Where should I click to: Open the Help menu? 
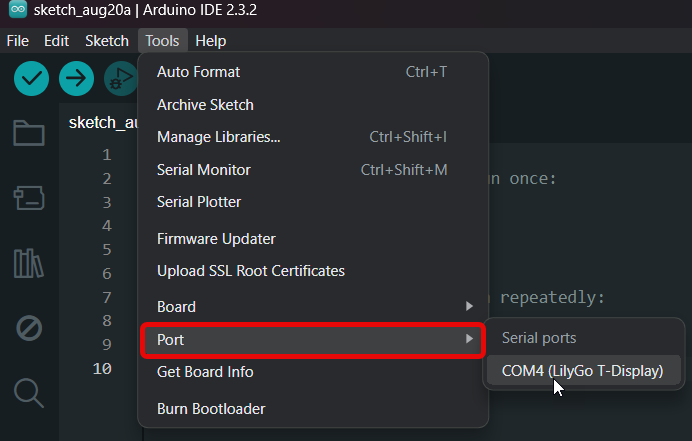[x=211, y=41]
